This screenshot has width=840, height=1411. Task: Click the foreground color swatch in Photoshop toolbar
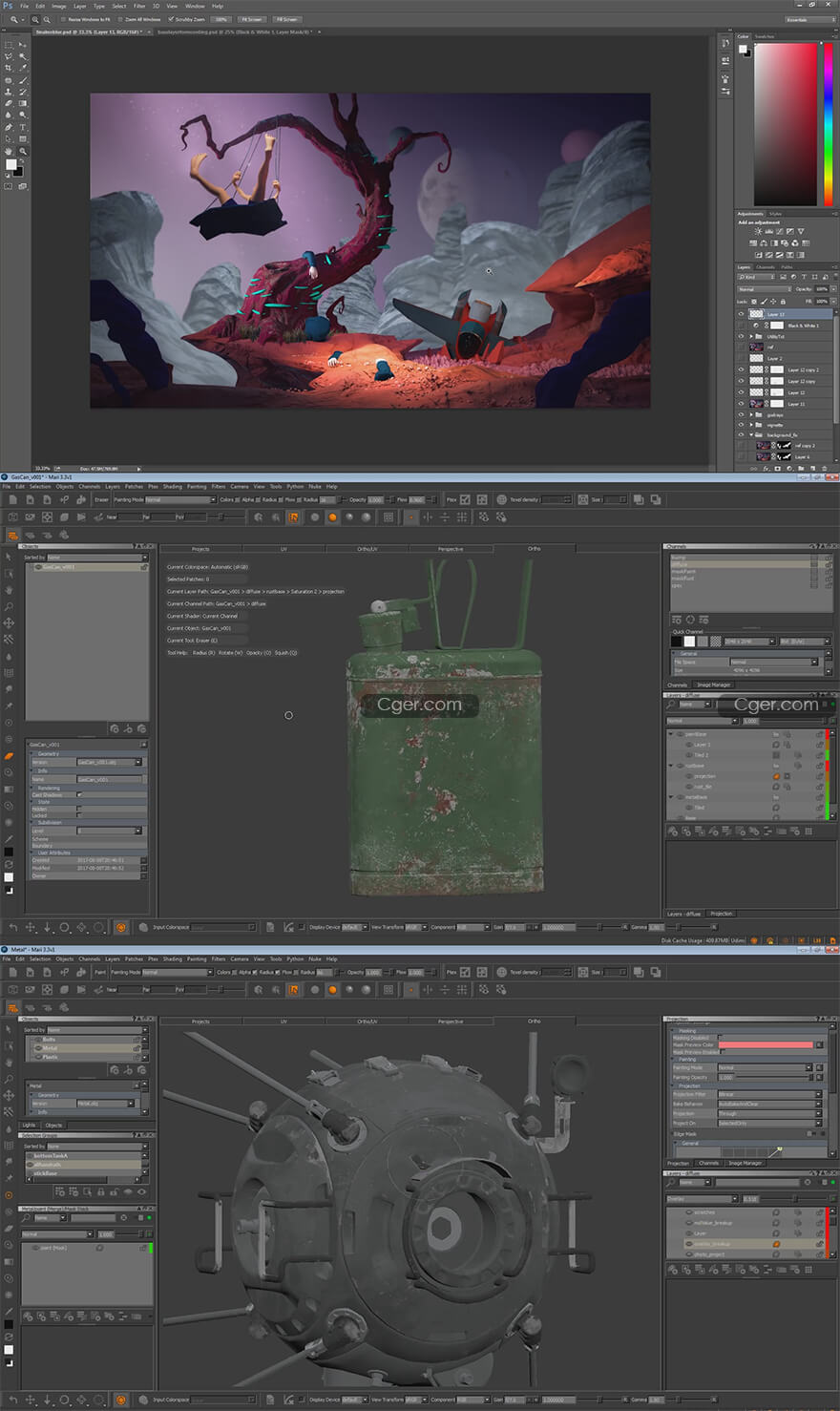[x=10, y=164]
